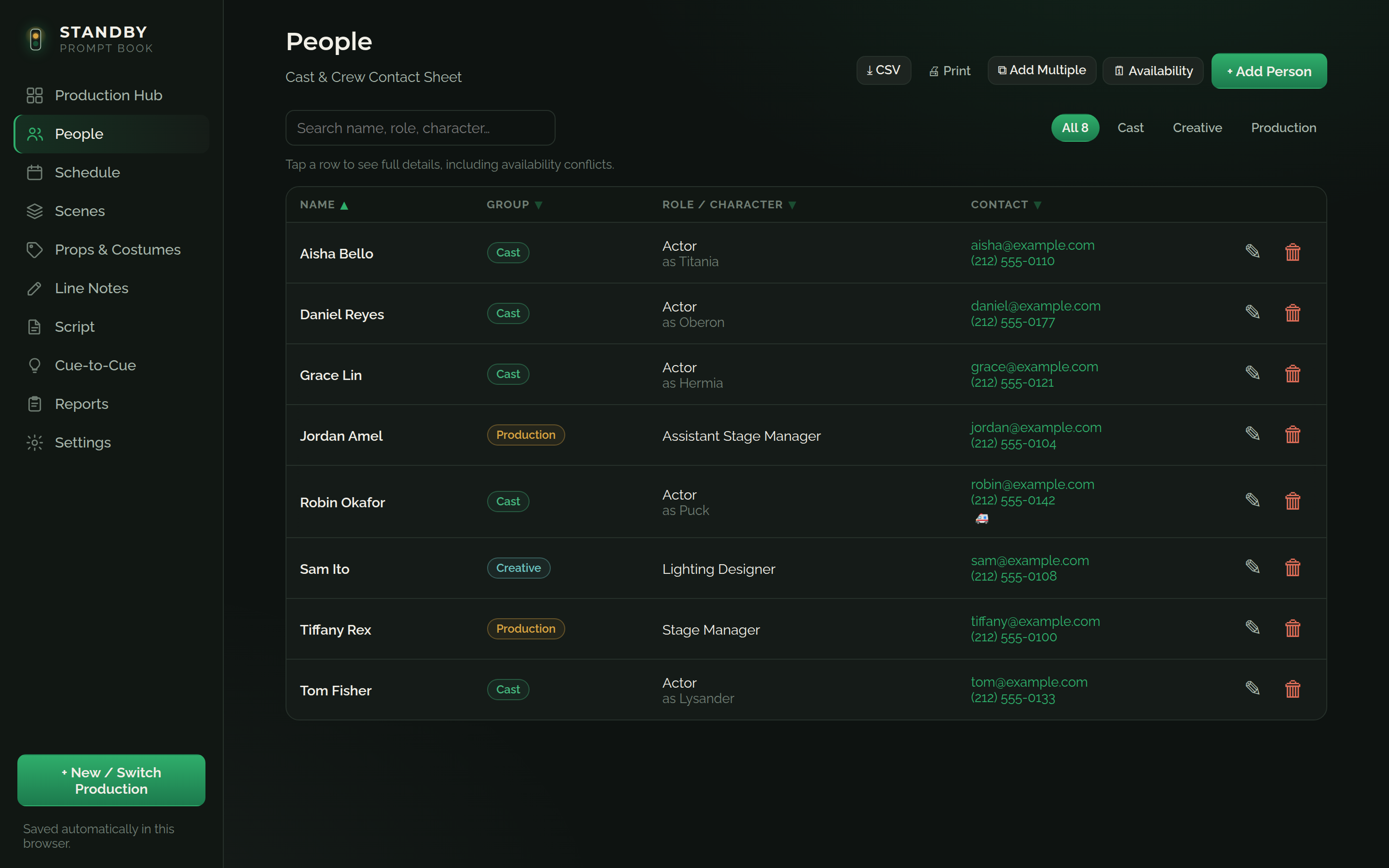1389x868 pixels.
Task: Open tiffany@example.com email link
Action: [1035, 622]
